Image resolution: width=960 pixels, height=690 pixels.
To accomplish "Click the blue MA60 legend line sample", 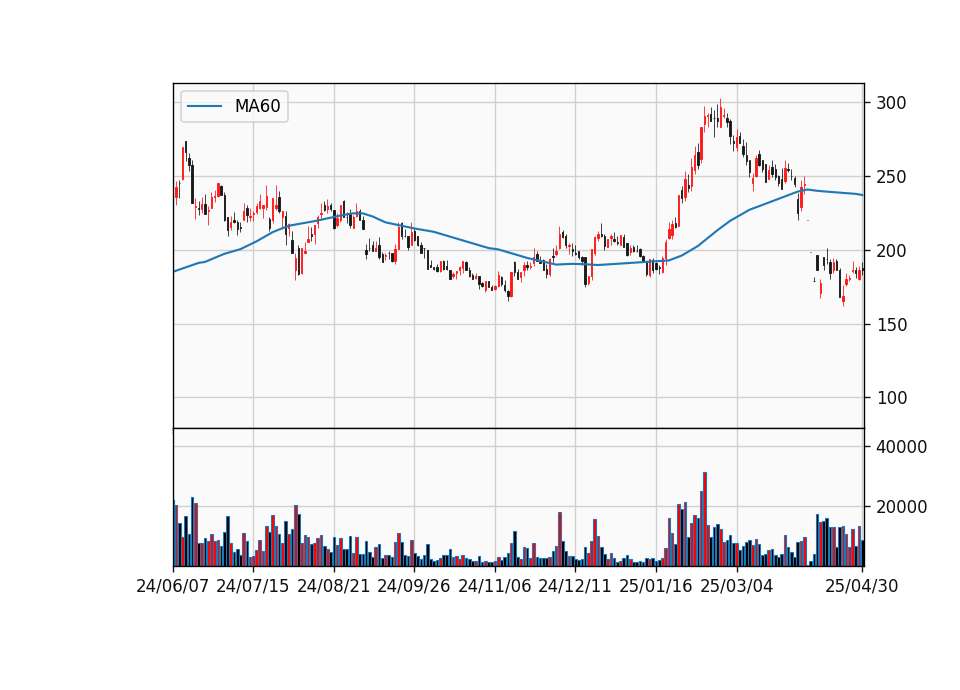I will pos(204,107).
